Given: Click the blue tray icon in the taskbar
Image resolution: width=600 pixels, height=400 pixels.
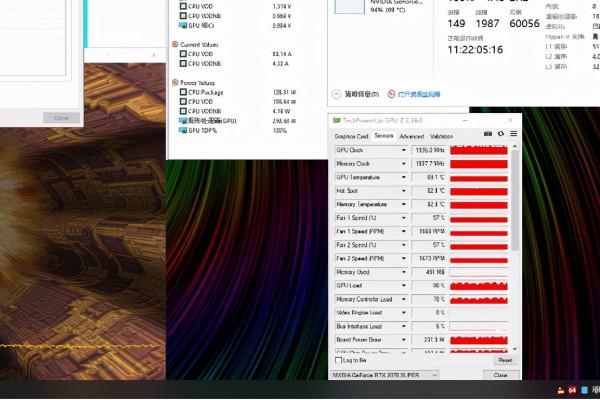Looking at the screenshot, I should click(x=584, y=390).
